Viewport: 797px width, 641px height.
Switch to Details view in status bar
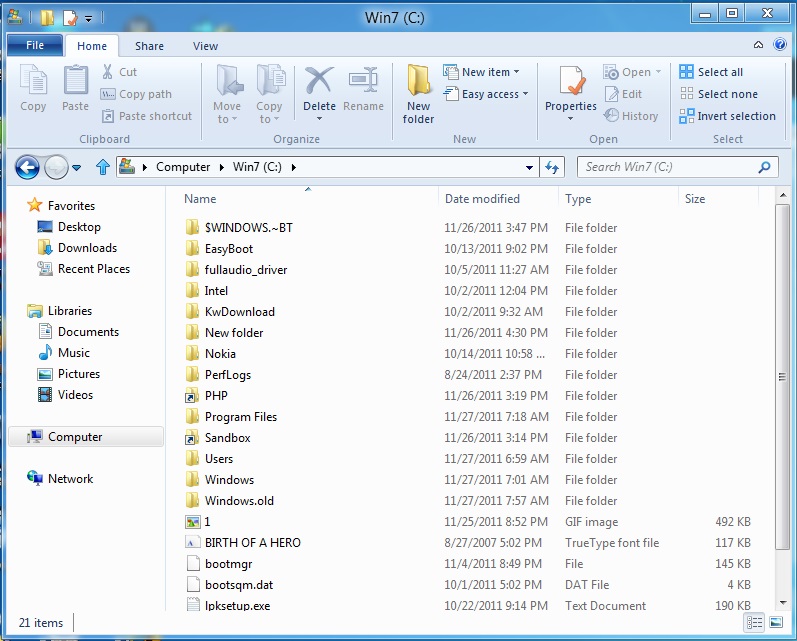tap(754, 622)
